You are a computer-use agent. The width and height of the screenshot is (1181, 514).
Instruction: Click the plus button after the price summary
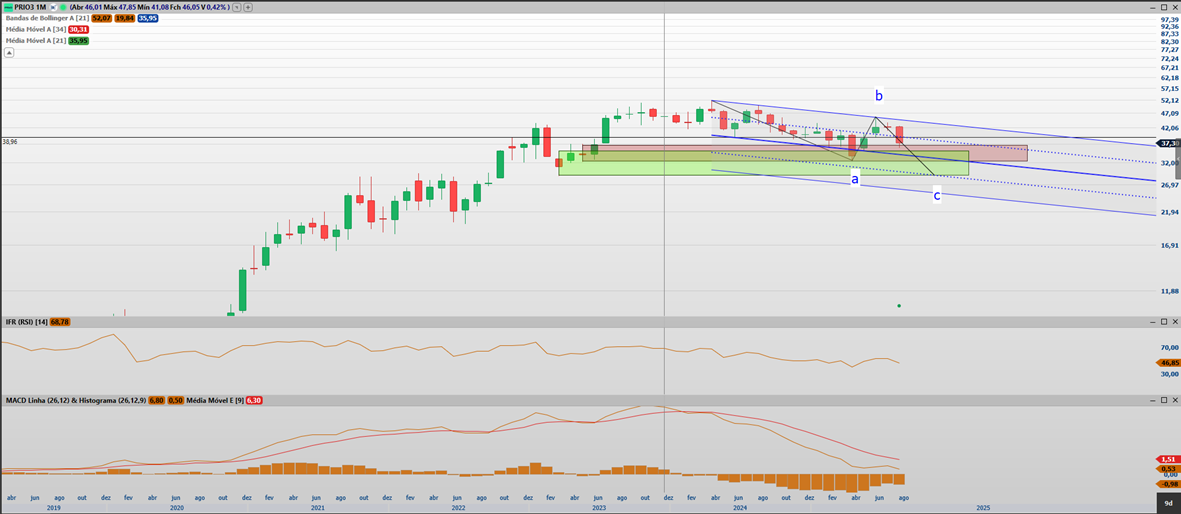248,7
